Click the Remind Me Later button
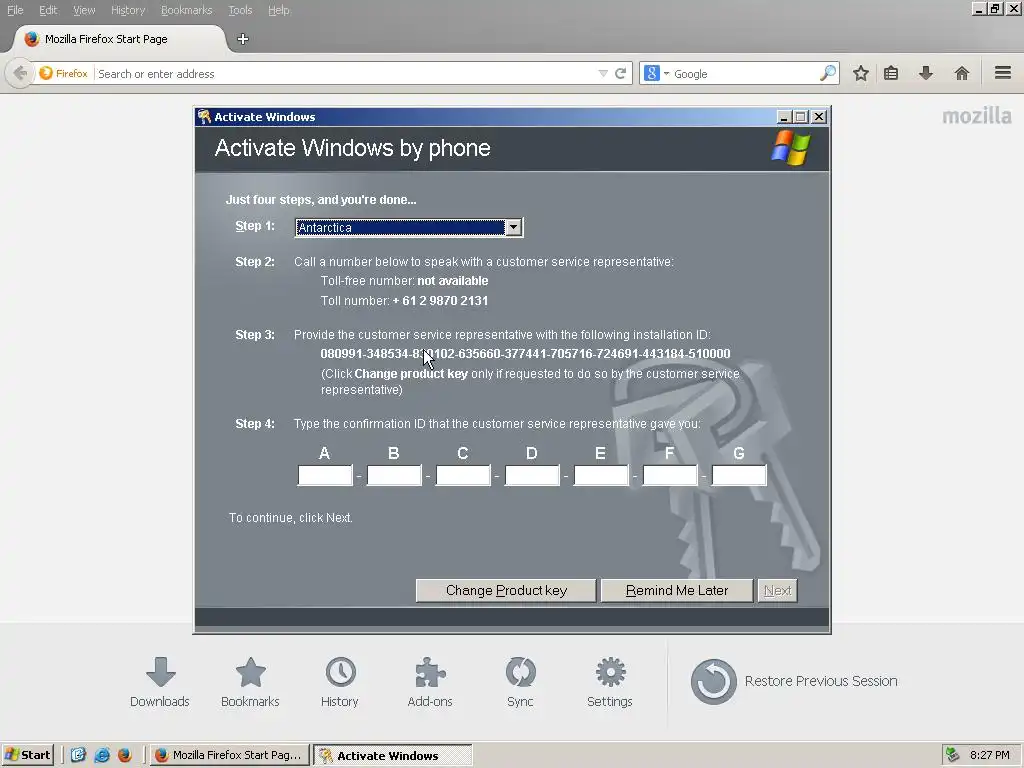Viewport: 1024px width, 768px height. 677,590
